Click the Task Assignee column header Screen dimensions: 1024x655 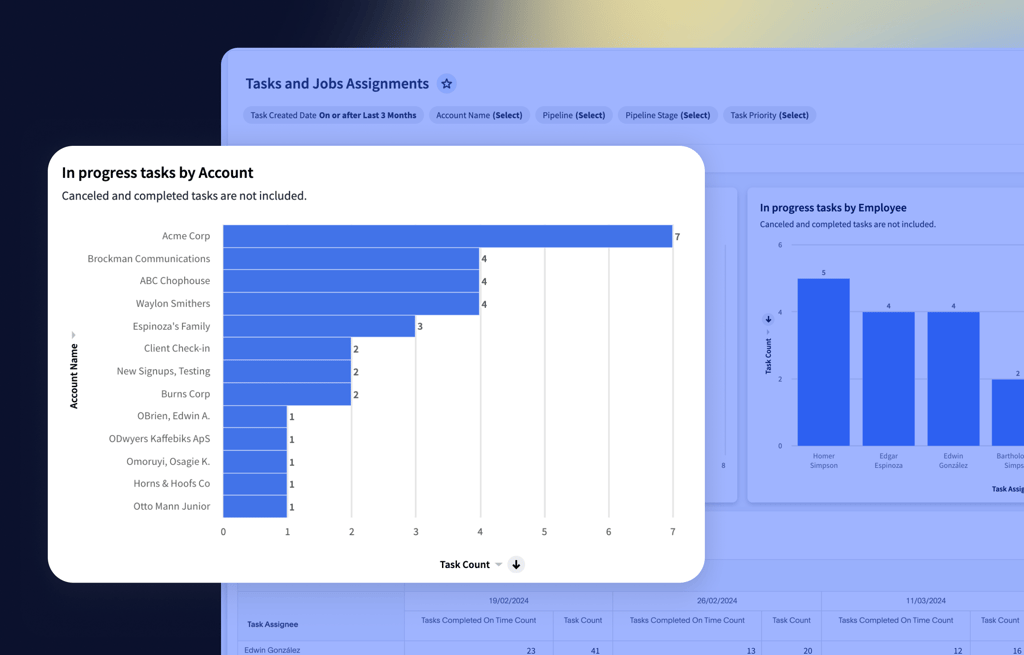[273, 624]
